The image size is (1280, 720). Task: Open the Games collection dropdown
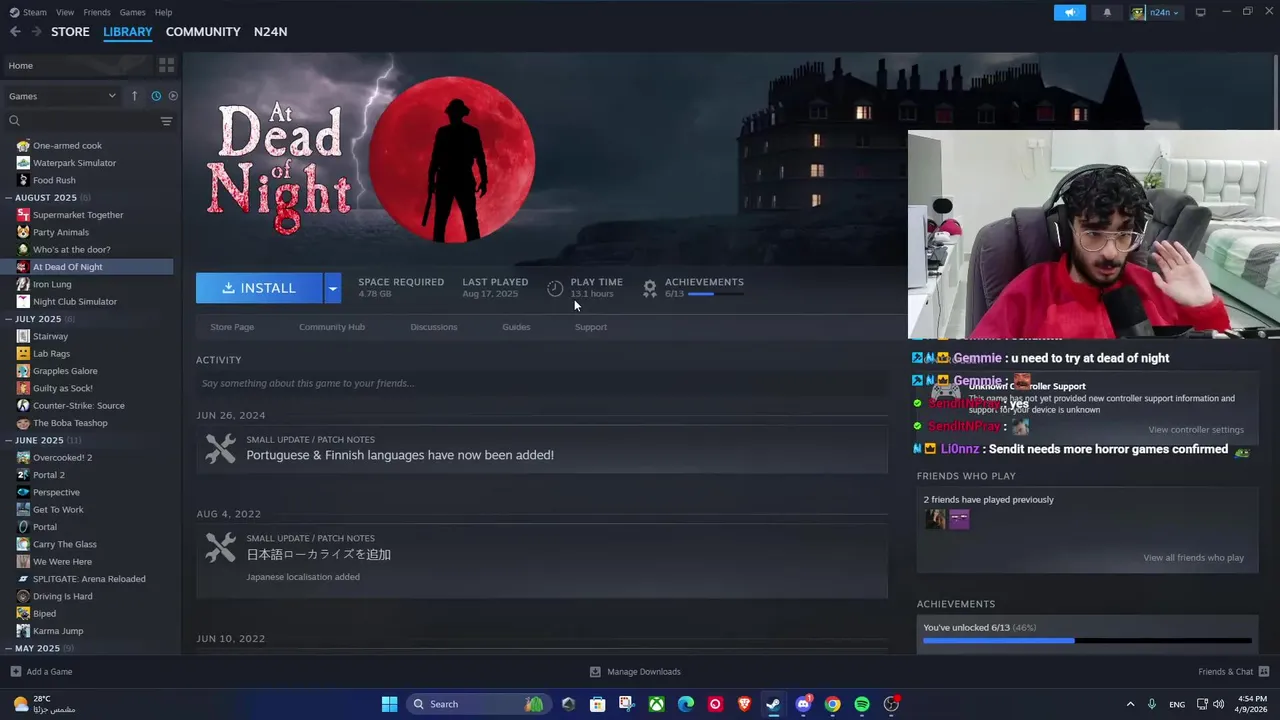click(x=62, y=96)
